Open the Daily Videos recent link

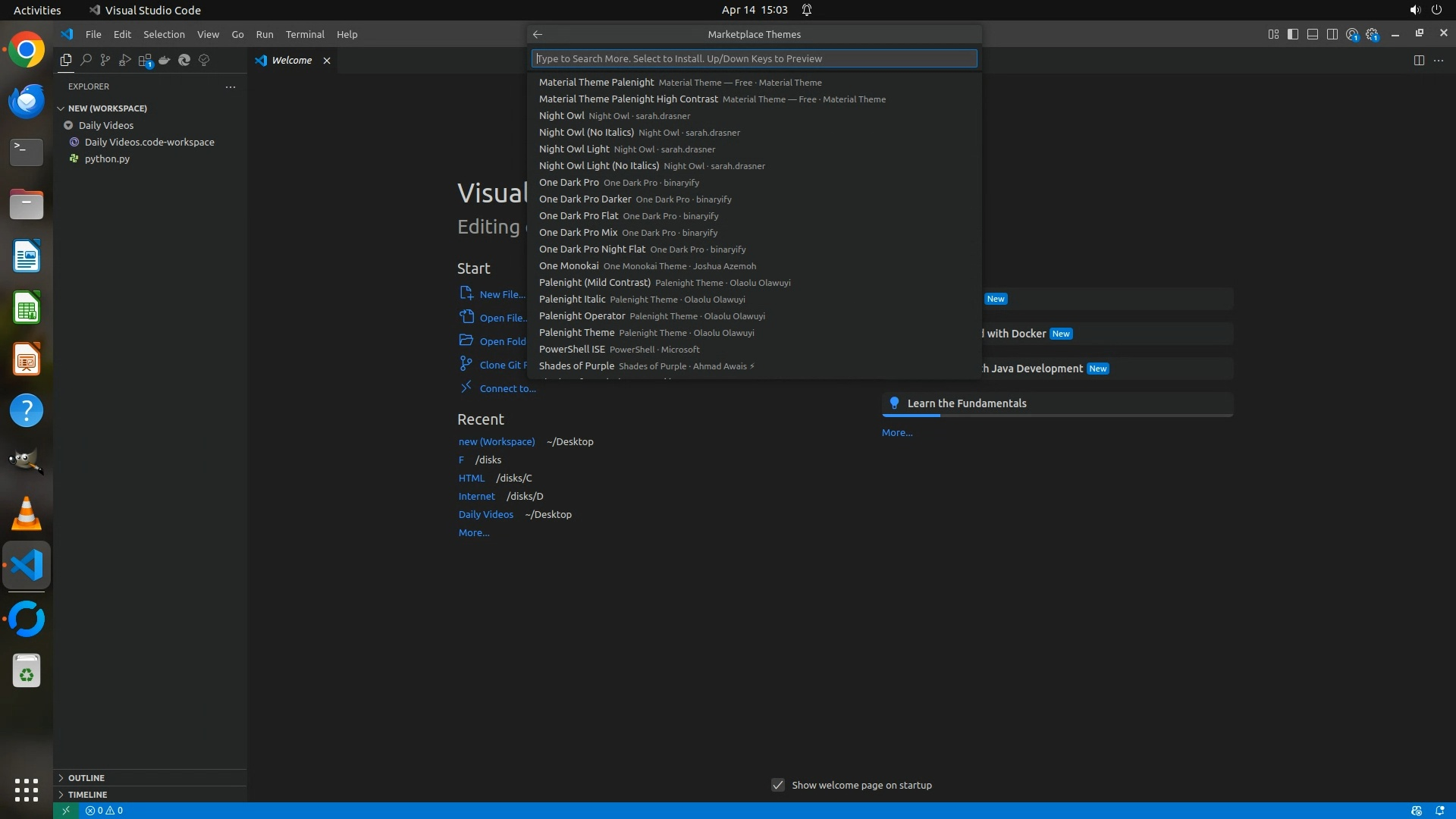click(x=485, y=514)
